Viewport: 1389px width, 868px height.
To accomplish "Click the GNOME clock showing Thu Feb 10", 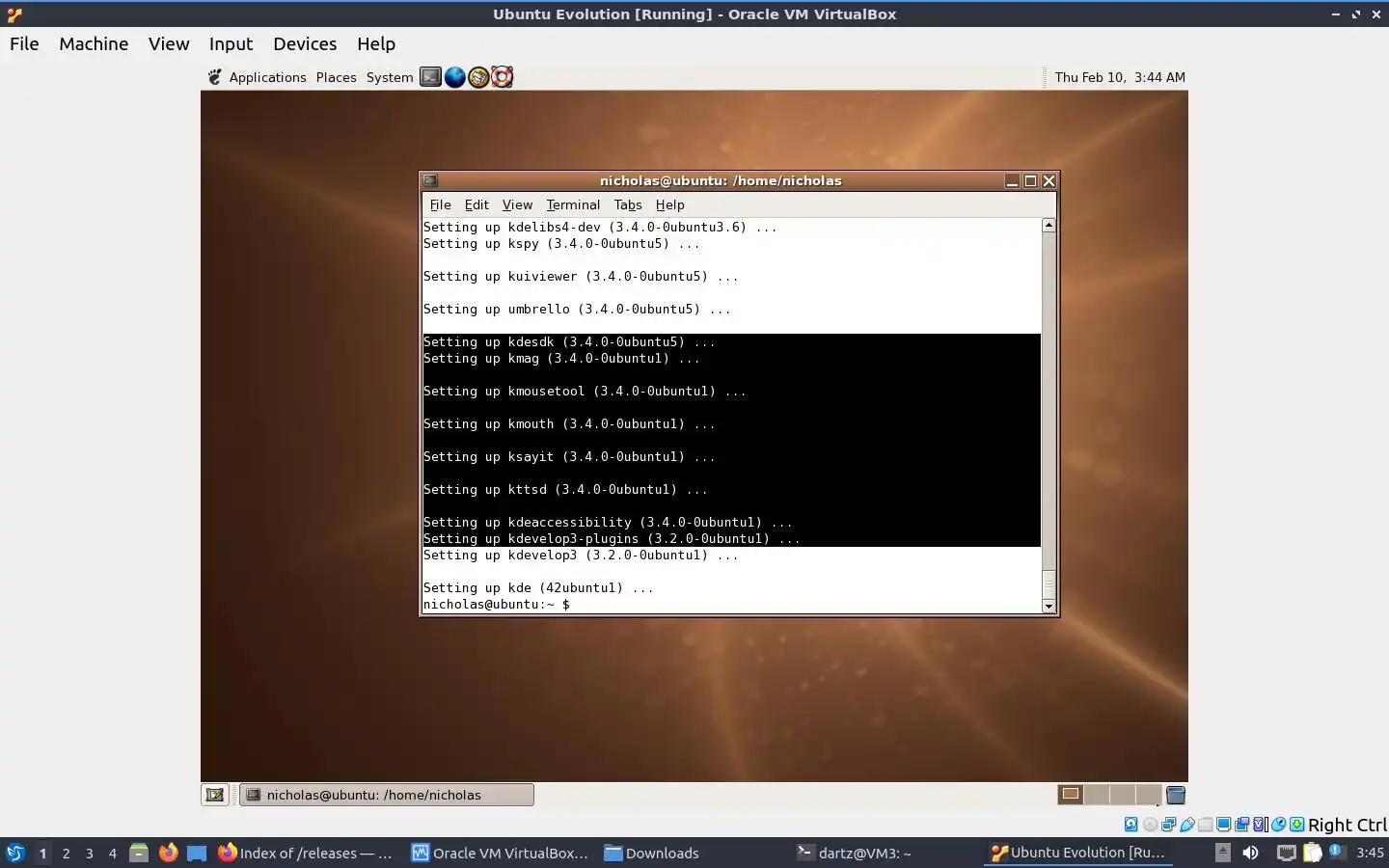I will point(1120,77).
